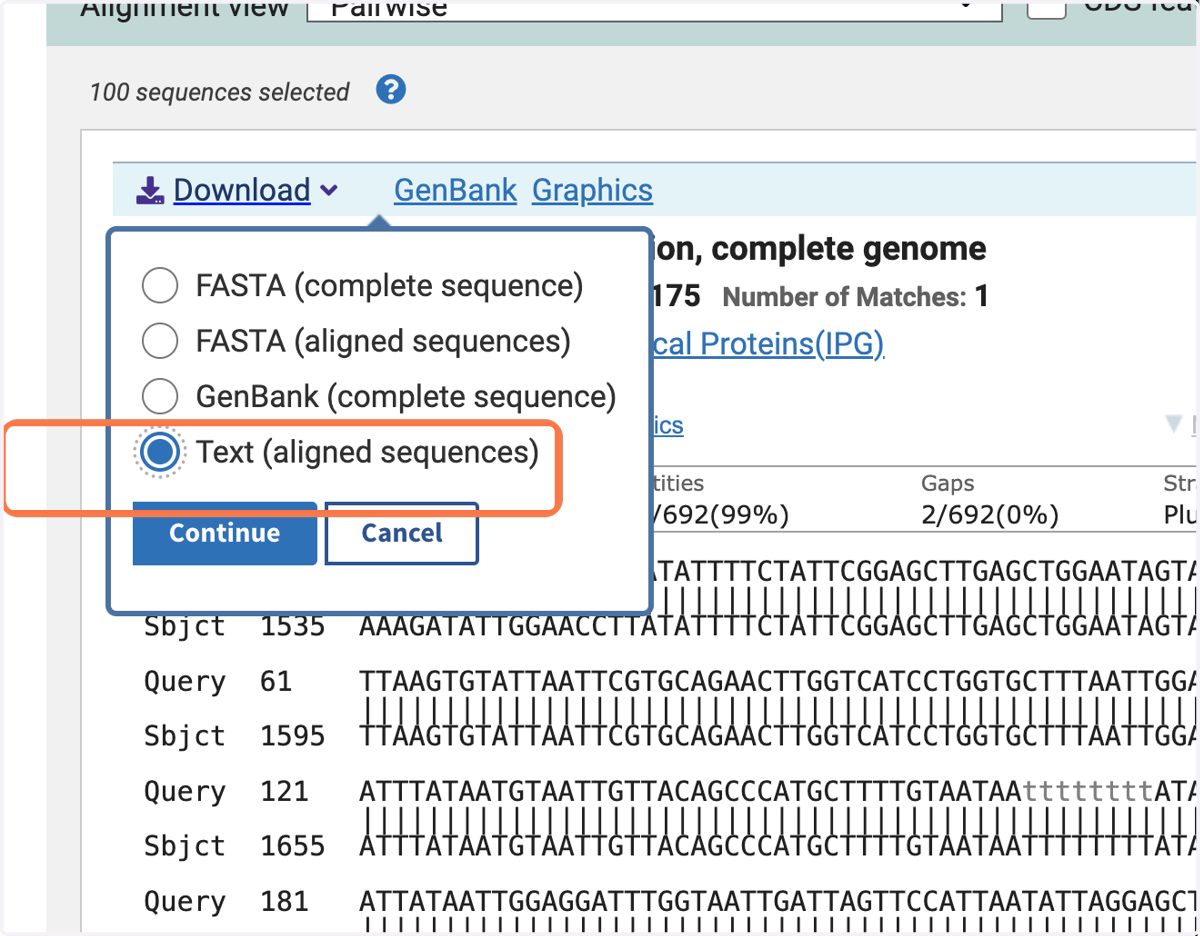This screenshot has height=936, width=1200.
Task: Tick the checkbox beside the Alignment view dropdown
Action: [1047, 8]
